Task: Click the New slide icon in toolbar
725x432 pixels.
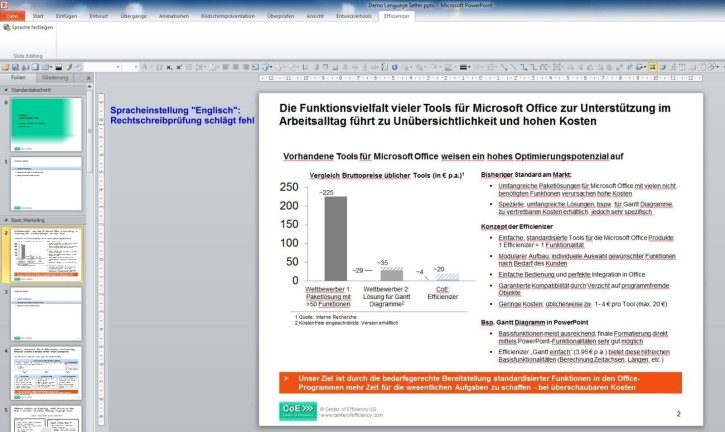Action: [35, 67]
